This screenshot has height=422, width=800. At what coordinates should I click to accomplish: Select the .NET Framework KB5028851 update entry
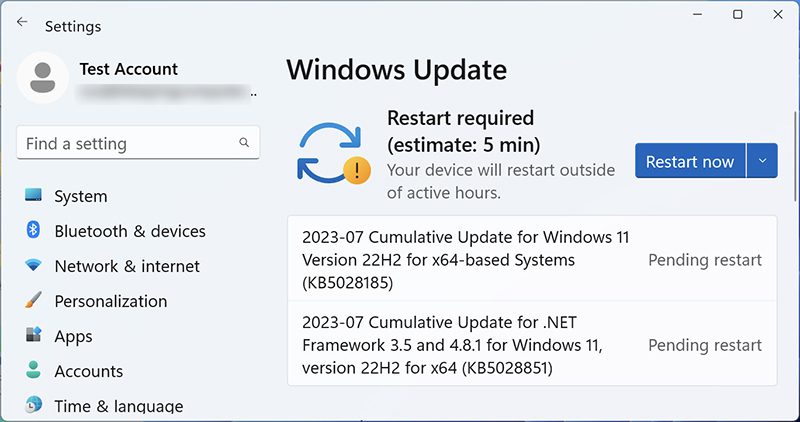[x=532, y=344]
